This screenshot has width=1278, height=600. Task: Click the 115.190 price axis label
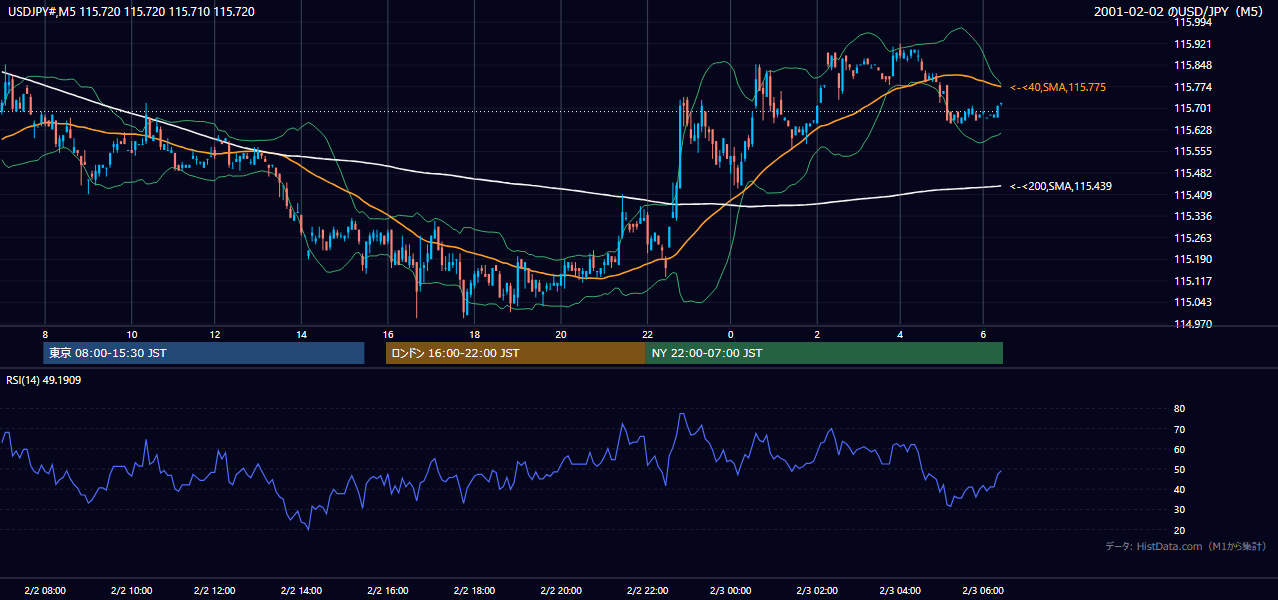click(x=1192, y=259)
